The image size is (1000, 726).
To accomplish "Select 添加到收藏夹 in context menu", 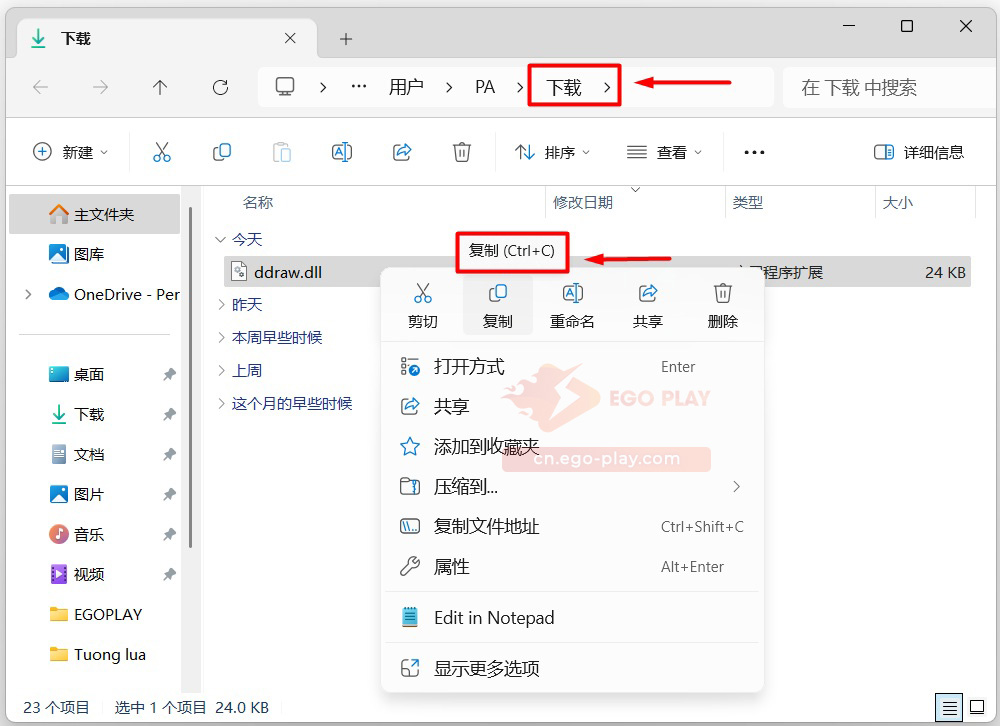I will point(572,447).
